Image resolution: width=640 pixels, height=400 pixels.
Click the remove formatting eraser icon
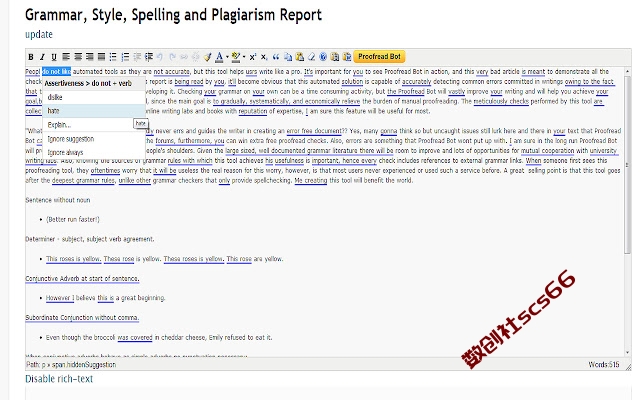pos(311,57)
